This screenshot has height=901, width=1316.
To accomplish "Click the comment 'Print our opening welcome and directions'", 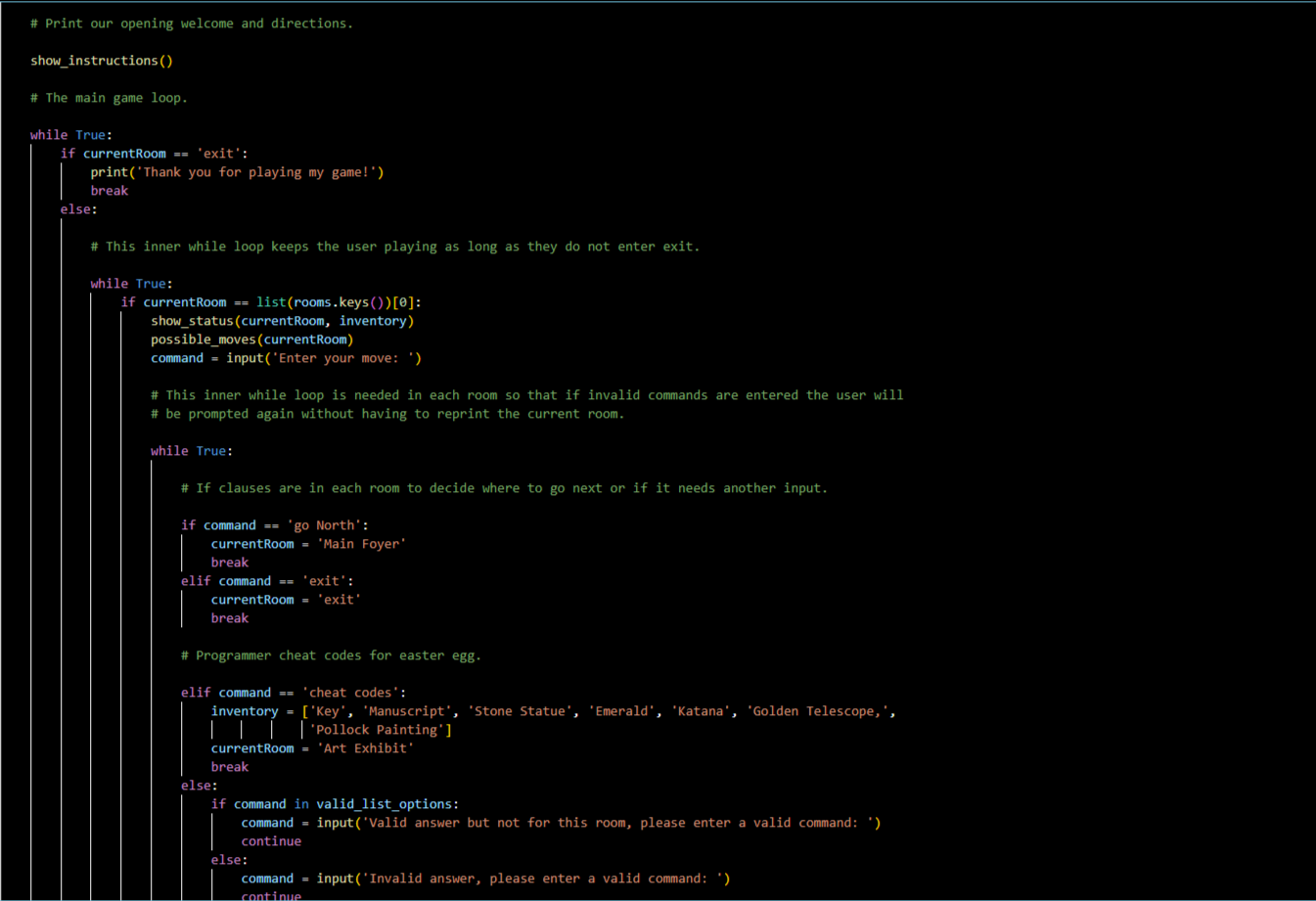I will pyautogui.click(x=192, y=23).
